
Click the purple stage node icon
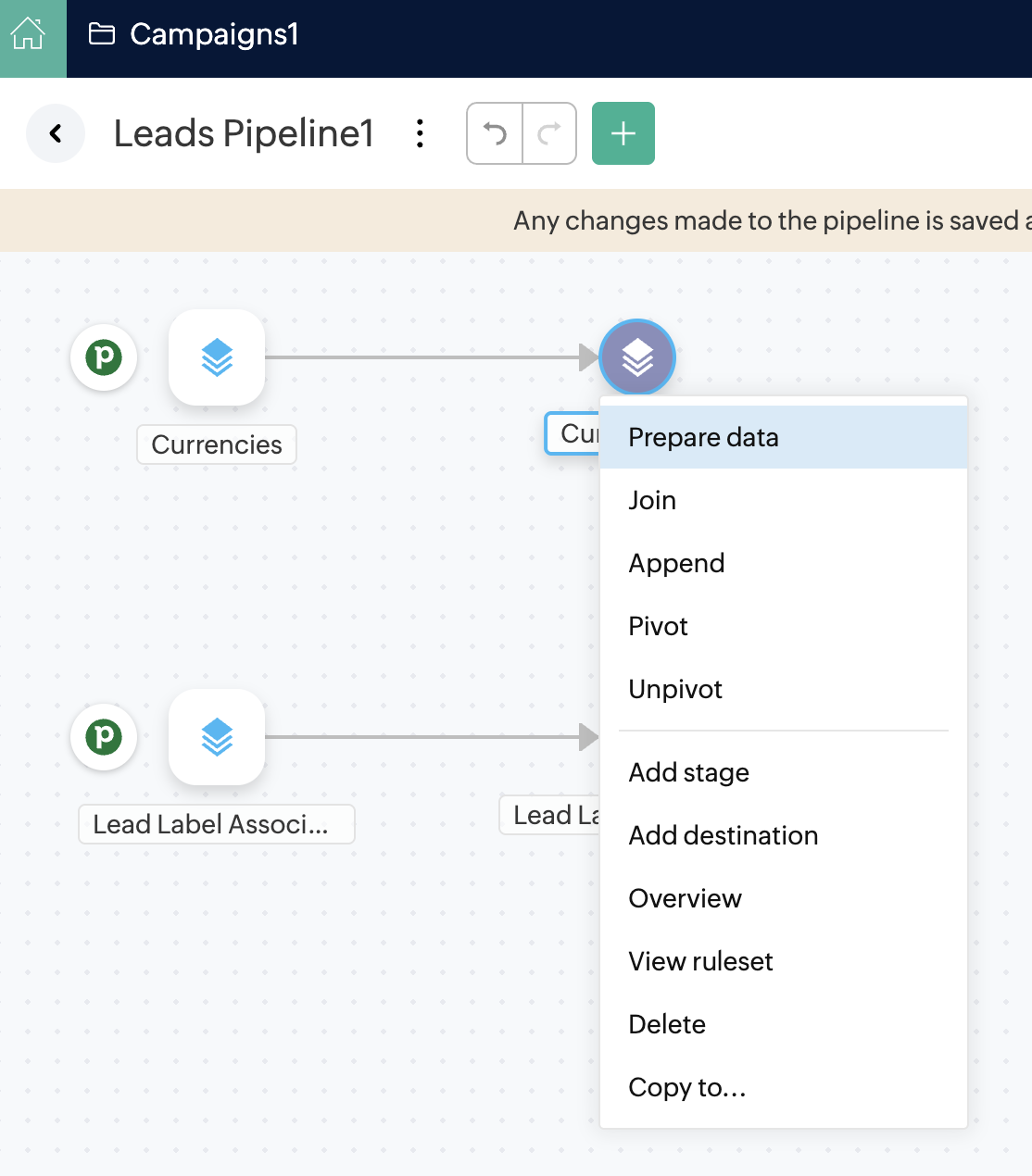point(637,357)
